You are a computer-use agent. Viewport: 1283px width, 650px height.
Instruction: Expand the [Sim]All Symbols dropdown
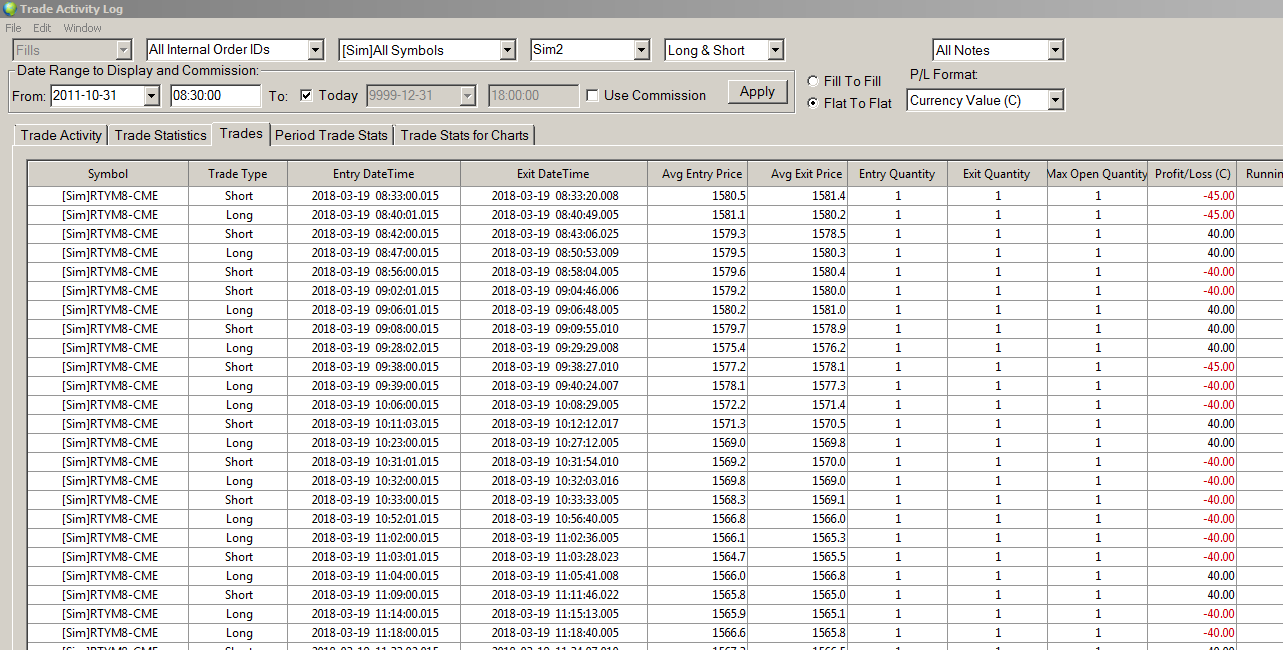(507, 50)
